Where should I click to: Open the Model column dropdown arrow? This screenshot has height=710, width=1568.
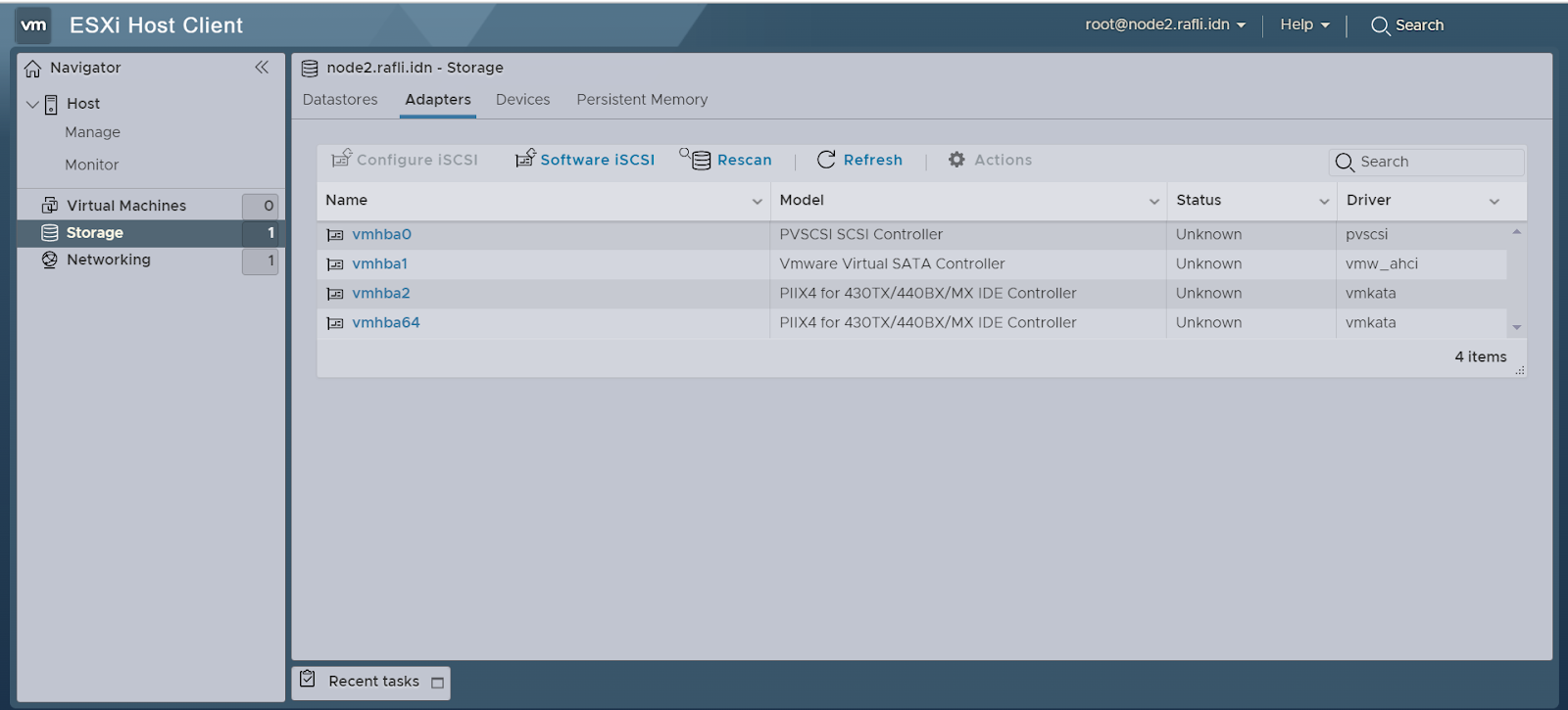click(x=1153, y=201)
